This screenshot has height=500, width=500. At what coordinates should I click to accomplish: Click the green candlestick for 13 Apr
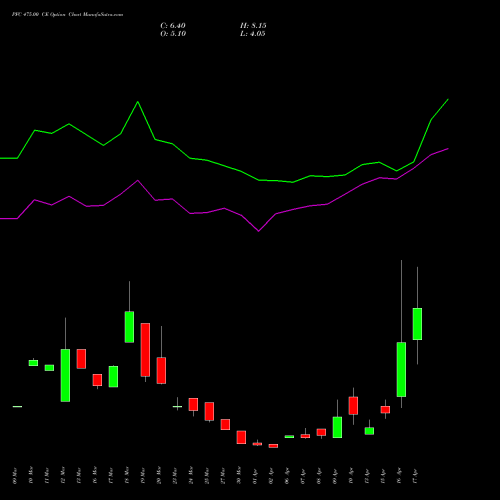(x=369, y=431)
